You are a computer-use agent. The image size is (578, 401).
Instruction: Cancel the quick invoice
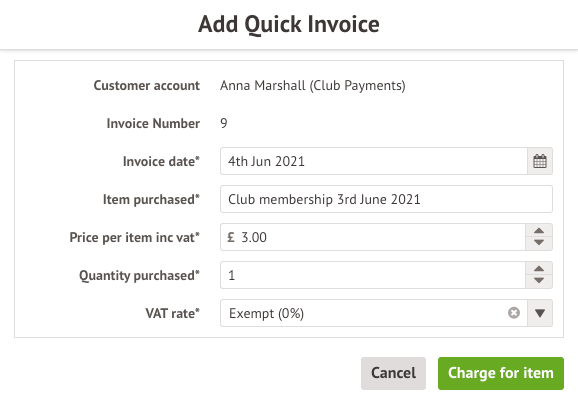pyautogui.click(x=393, y=373)
